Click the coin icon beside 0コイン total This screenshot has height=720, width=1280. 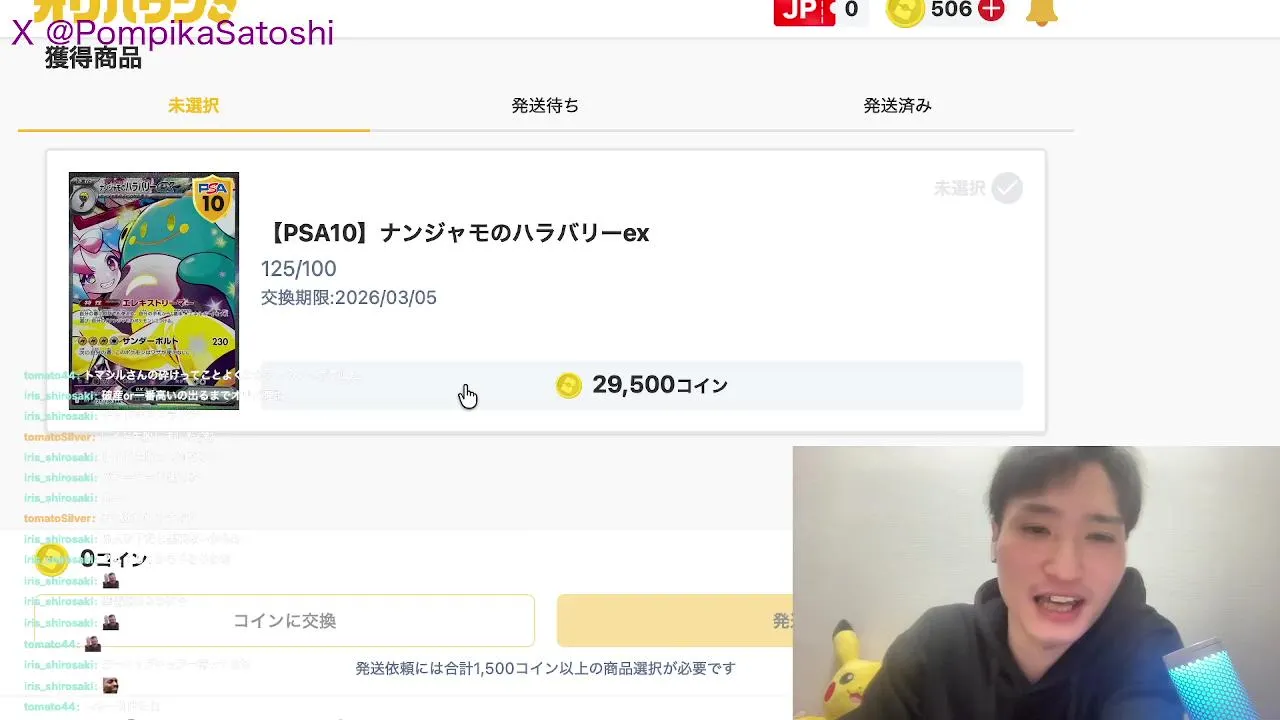pyautogui.click(x=52, y=559)
